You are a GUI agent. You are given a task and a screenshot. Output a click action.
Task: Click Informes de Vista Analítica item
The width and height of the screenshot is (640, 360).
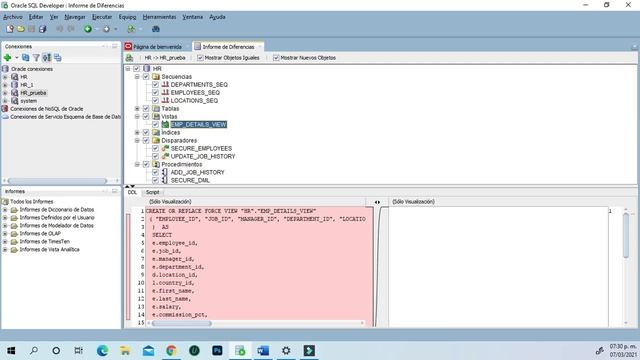click(x=49, y=249)
